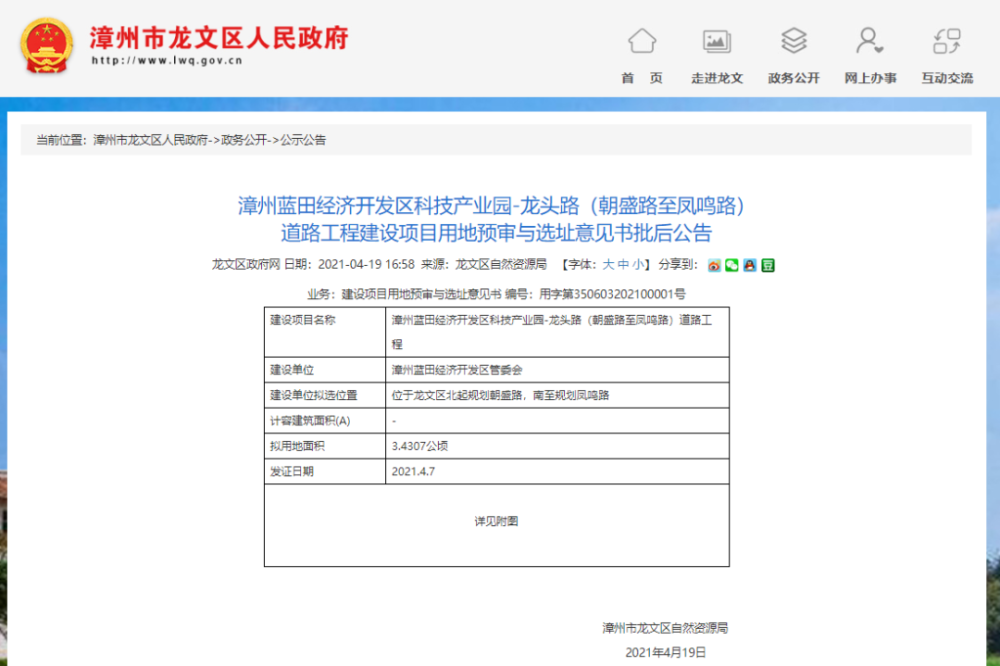
Task: Click the 建设单位 label cell
Action: click(325, 370)
